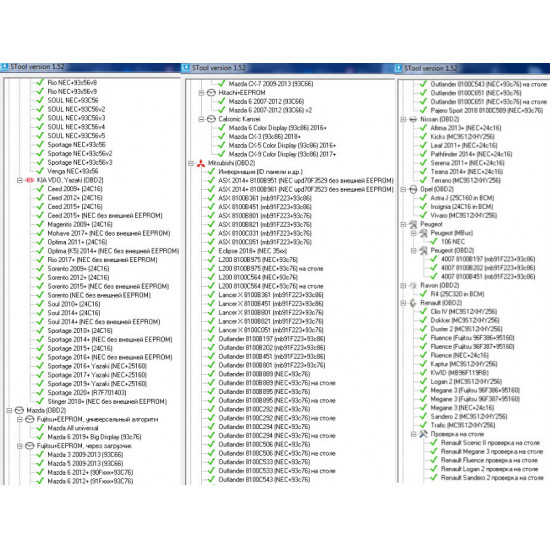
Task: Select Mazda 6 2007-2012 (93C66) v2
Action: [270, 110]
